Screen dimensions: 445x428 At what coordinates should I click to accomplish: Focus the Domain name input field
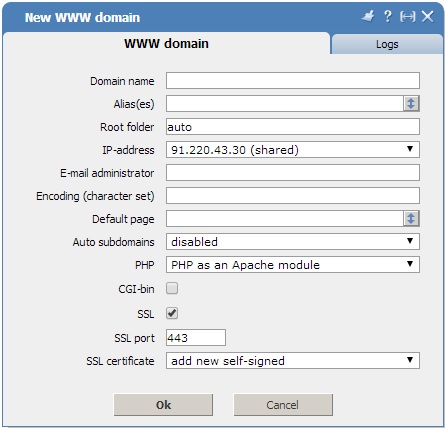coord(293,81)
